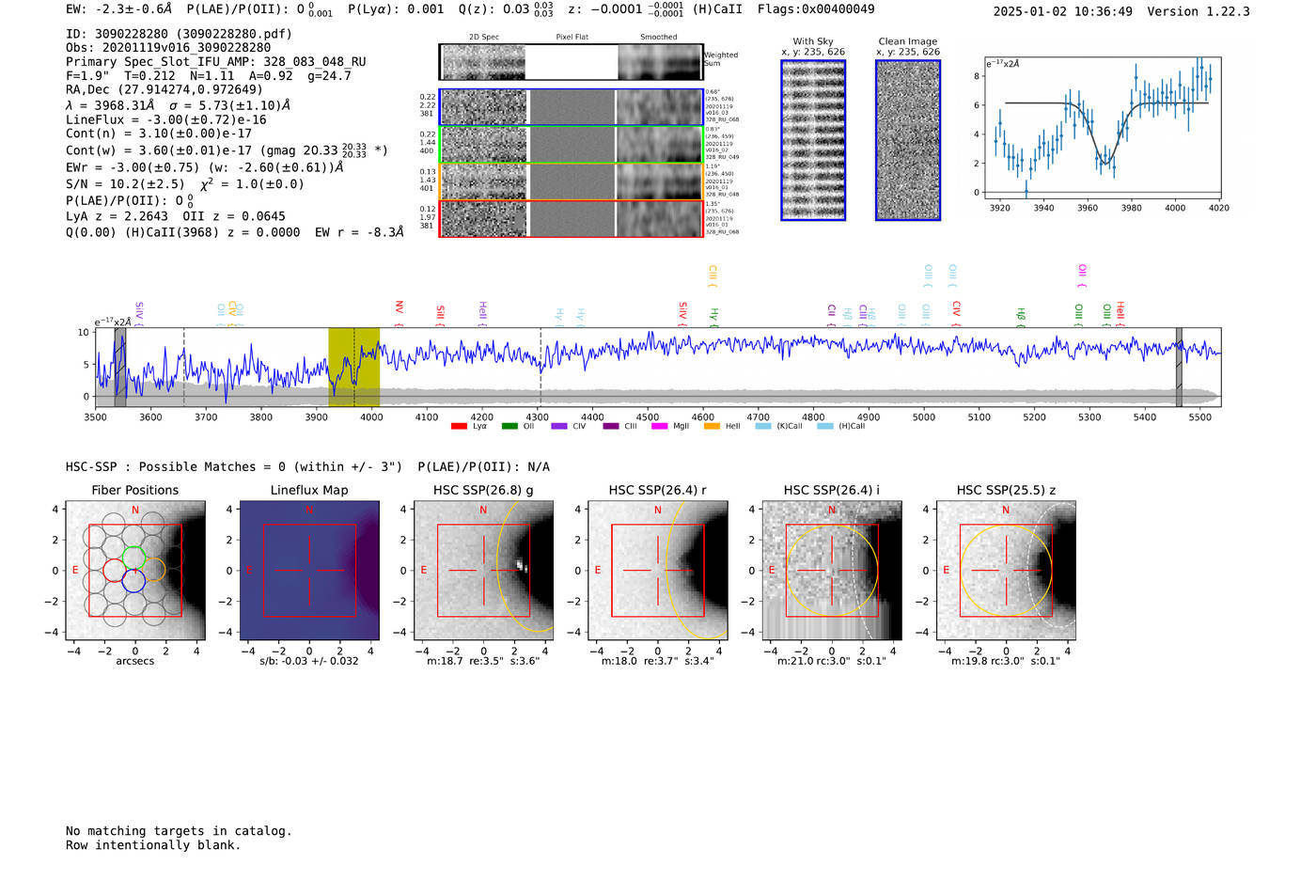Screen dimensions: 1316x896
Task: Select the Row intentionally blank text
Action: tap(153, 845)
